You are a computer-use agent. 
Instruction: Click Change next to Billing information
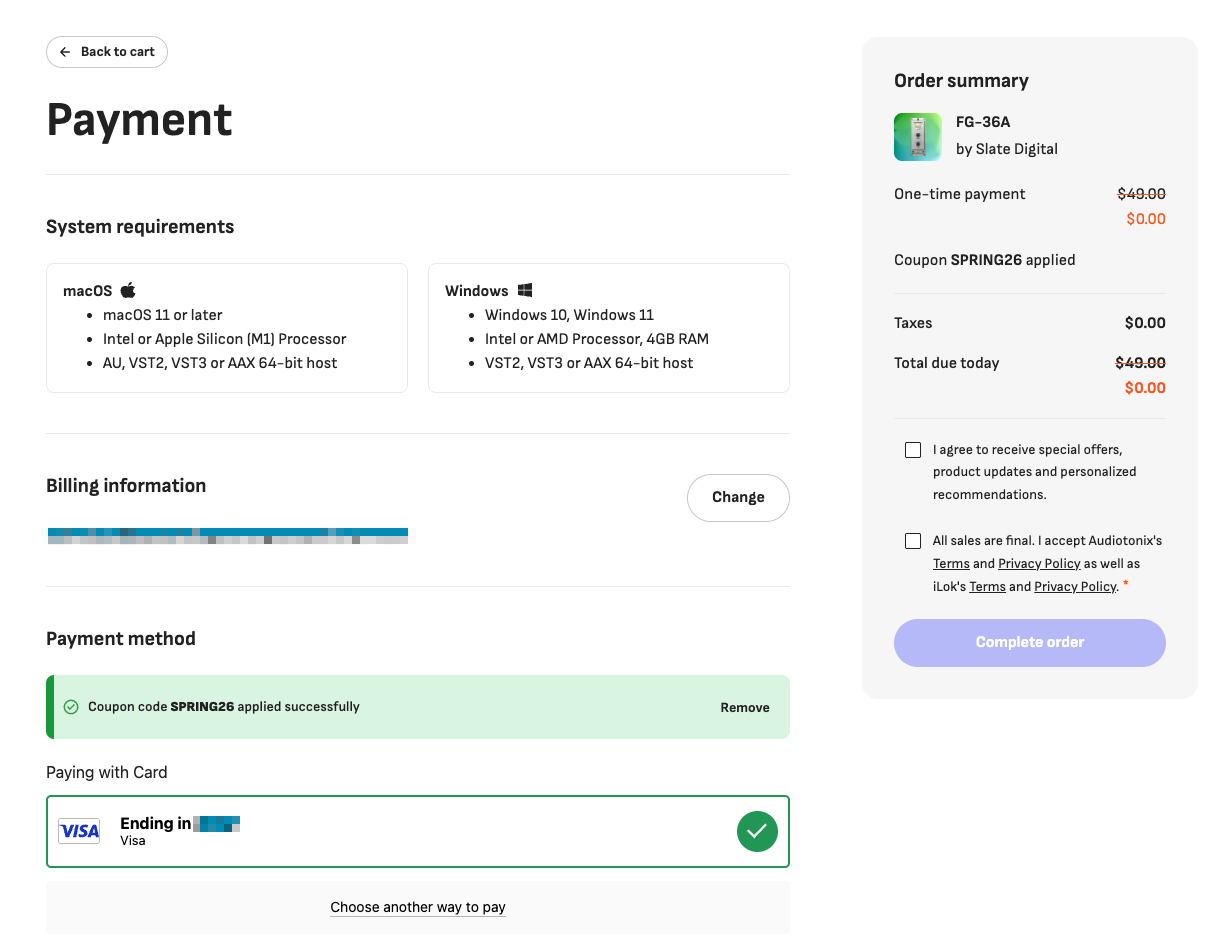[738, 498]
